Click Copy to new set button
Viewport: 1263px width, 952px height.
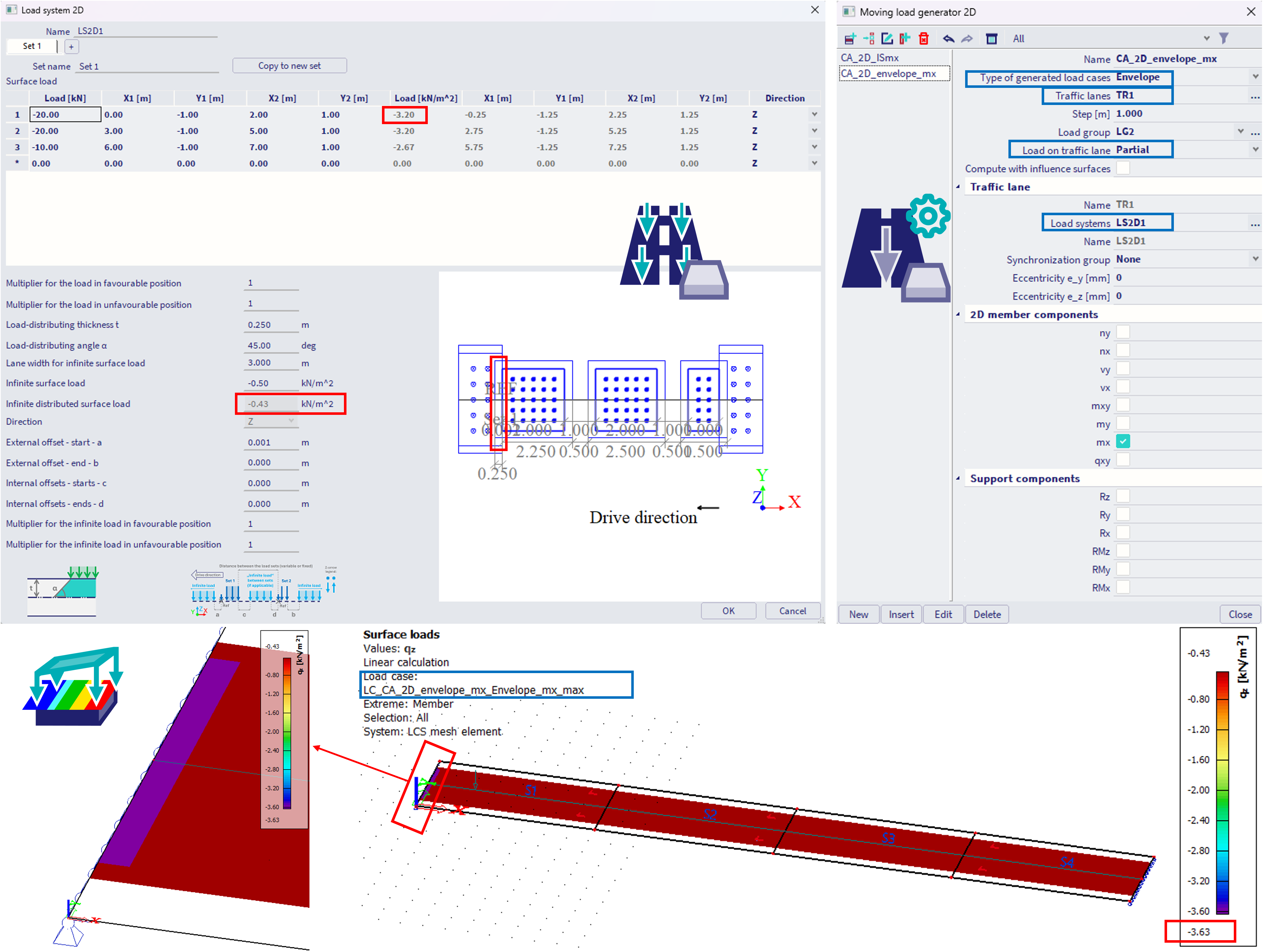point(290,66)
